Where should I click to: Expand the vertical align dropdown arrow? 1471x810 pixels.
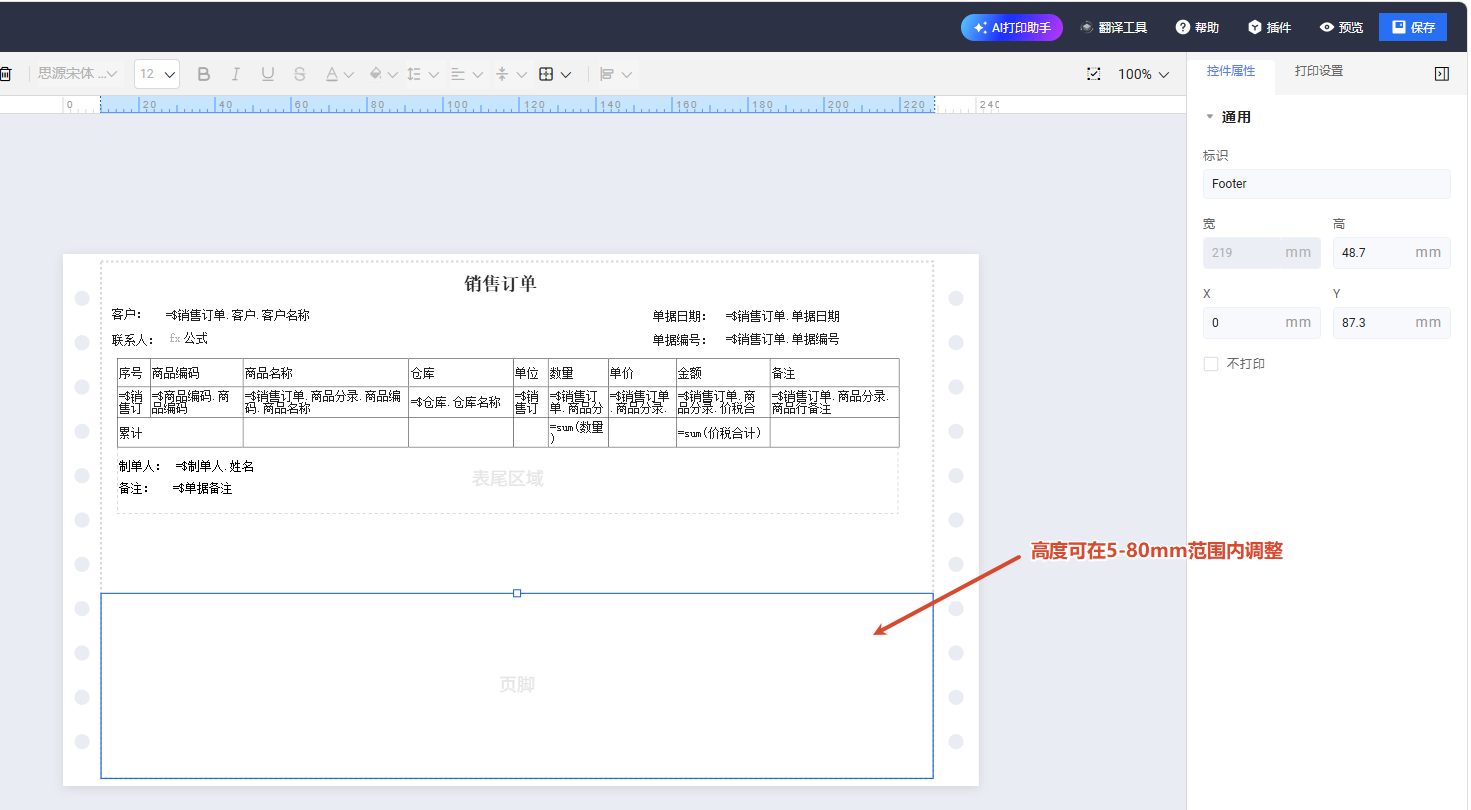point(520,75)
